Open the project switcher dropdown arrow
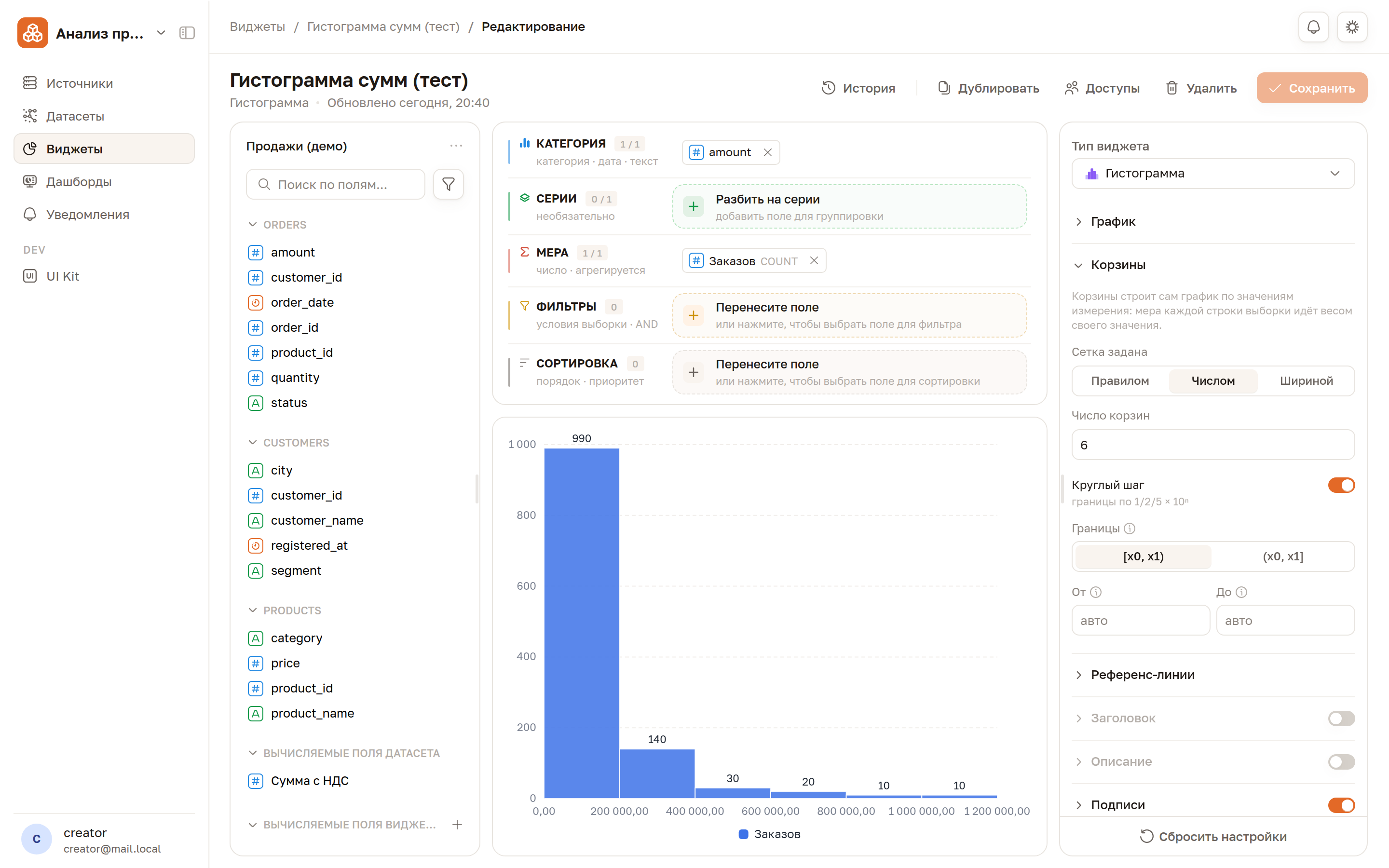1389x868 pixels. pos(161,33)
